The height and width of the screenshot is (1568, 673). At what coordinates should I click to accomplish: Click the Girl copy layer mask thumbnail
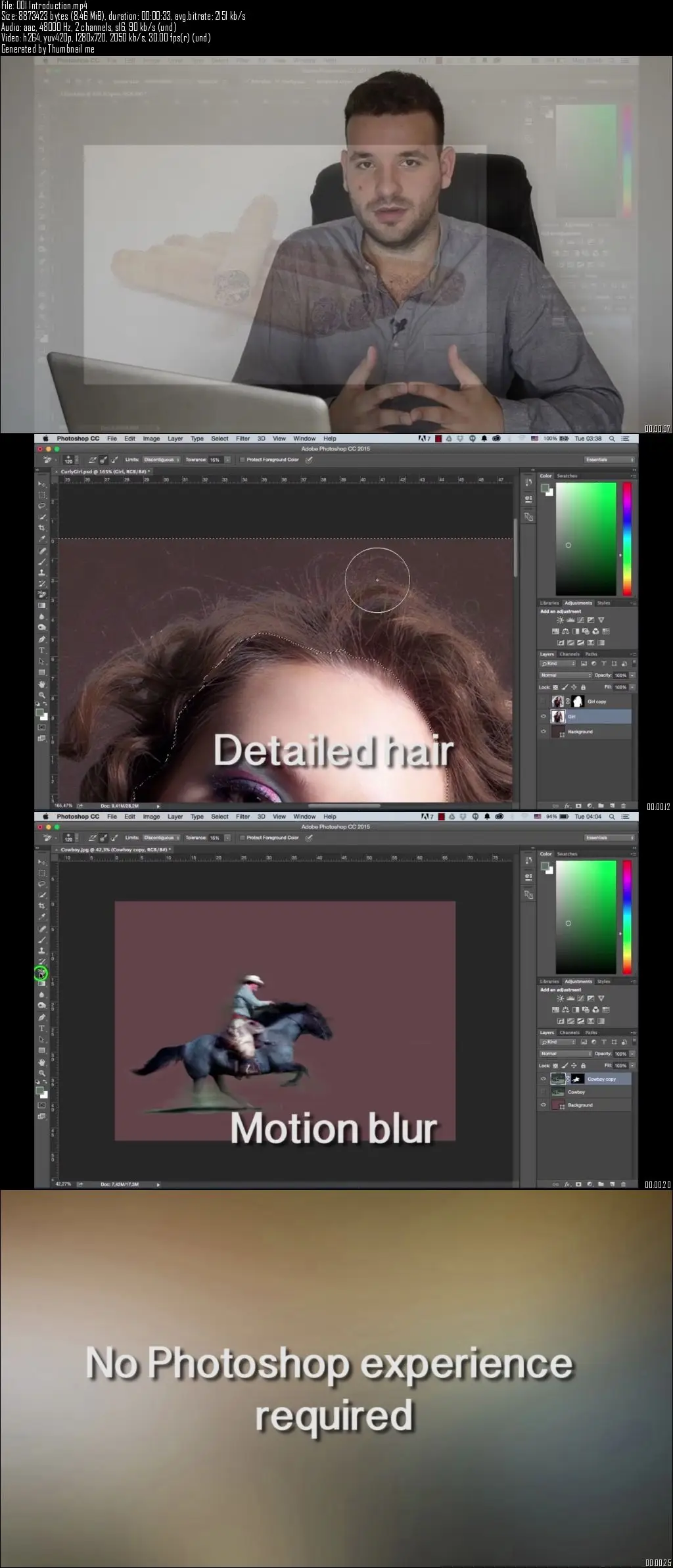(x=578, y=701)
